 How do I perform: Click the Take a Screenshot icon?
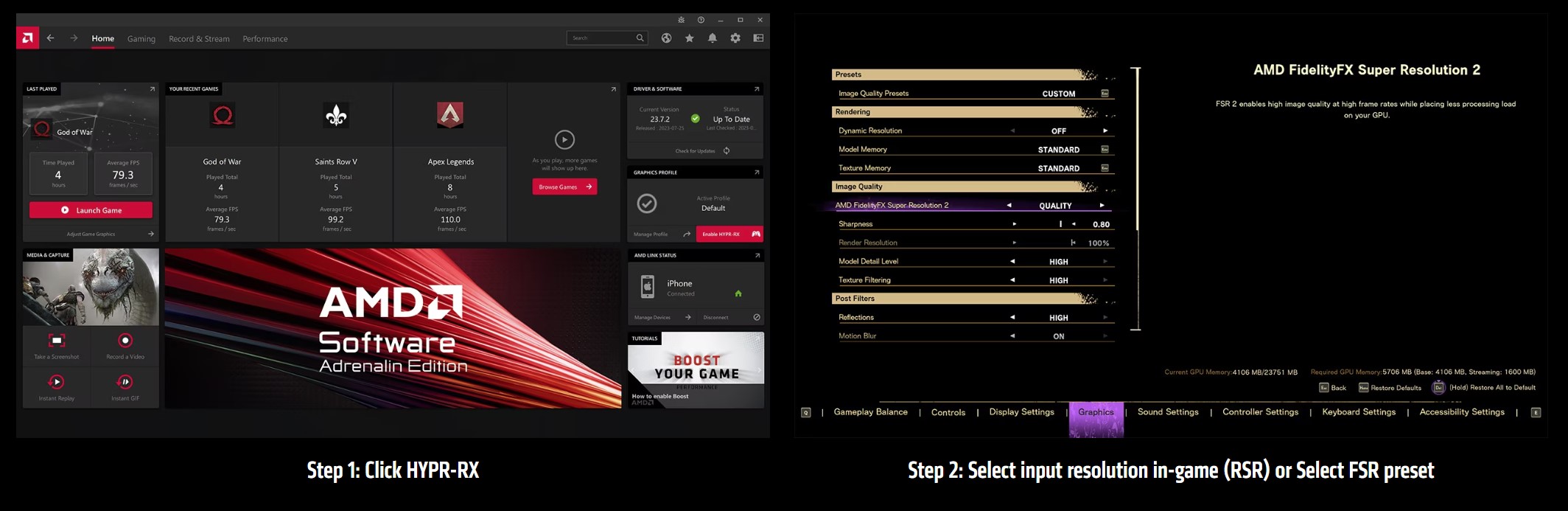click(57, 340)
